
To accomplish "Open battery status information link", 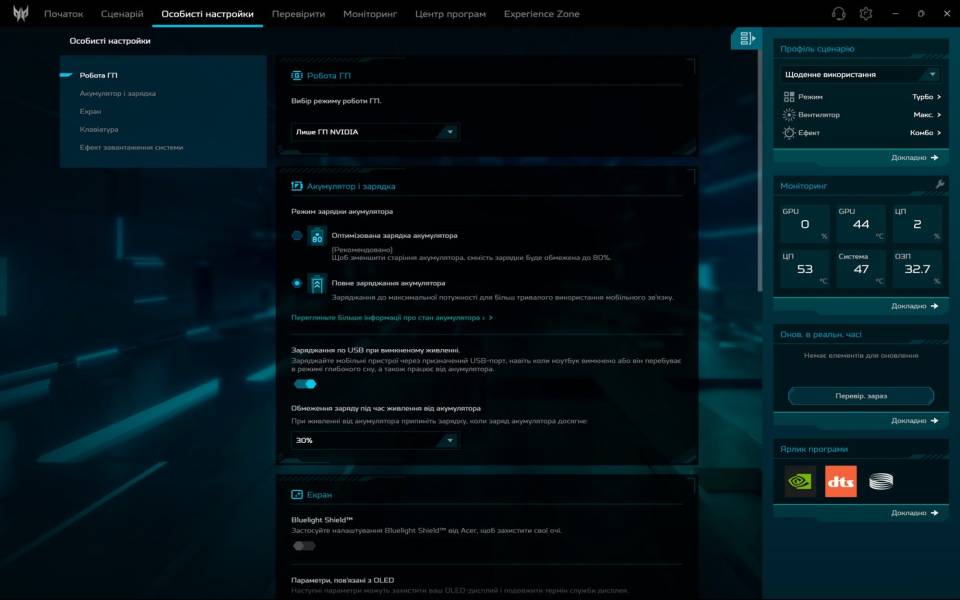I will click(x=392, y=317).
